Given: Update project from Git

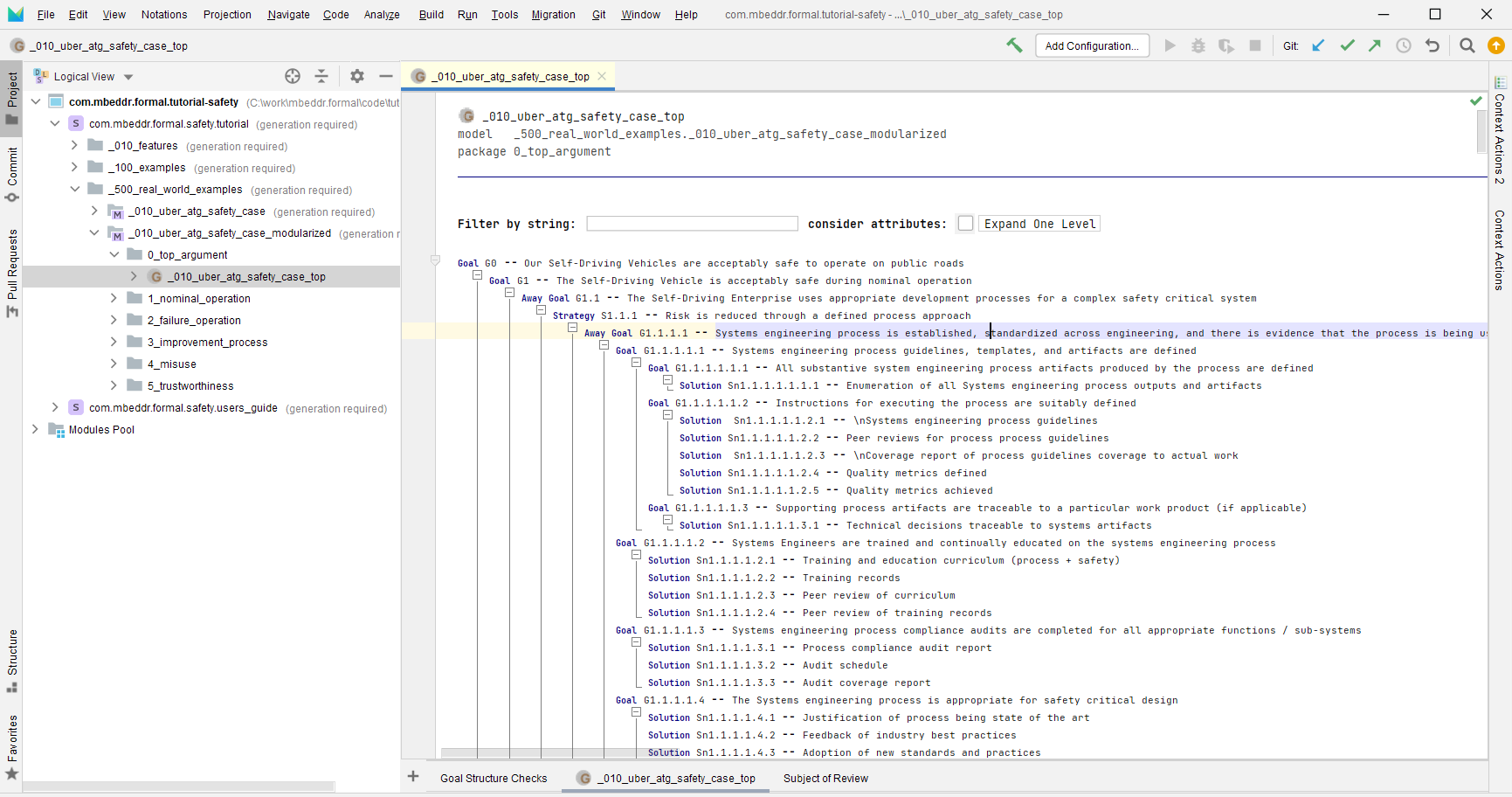Looking at the screenshot, I should 1319,45.
